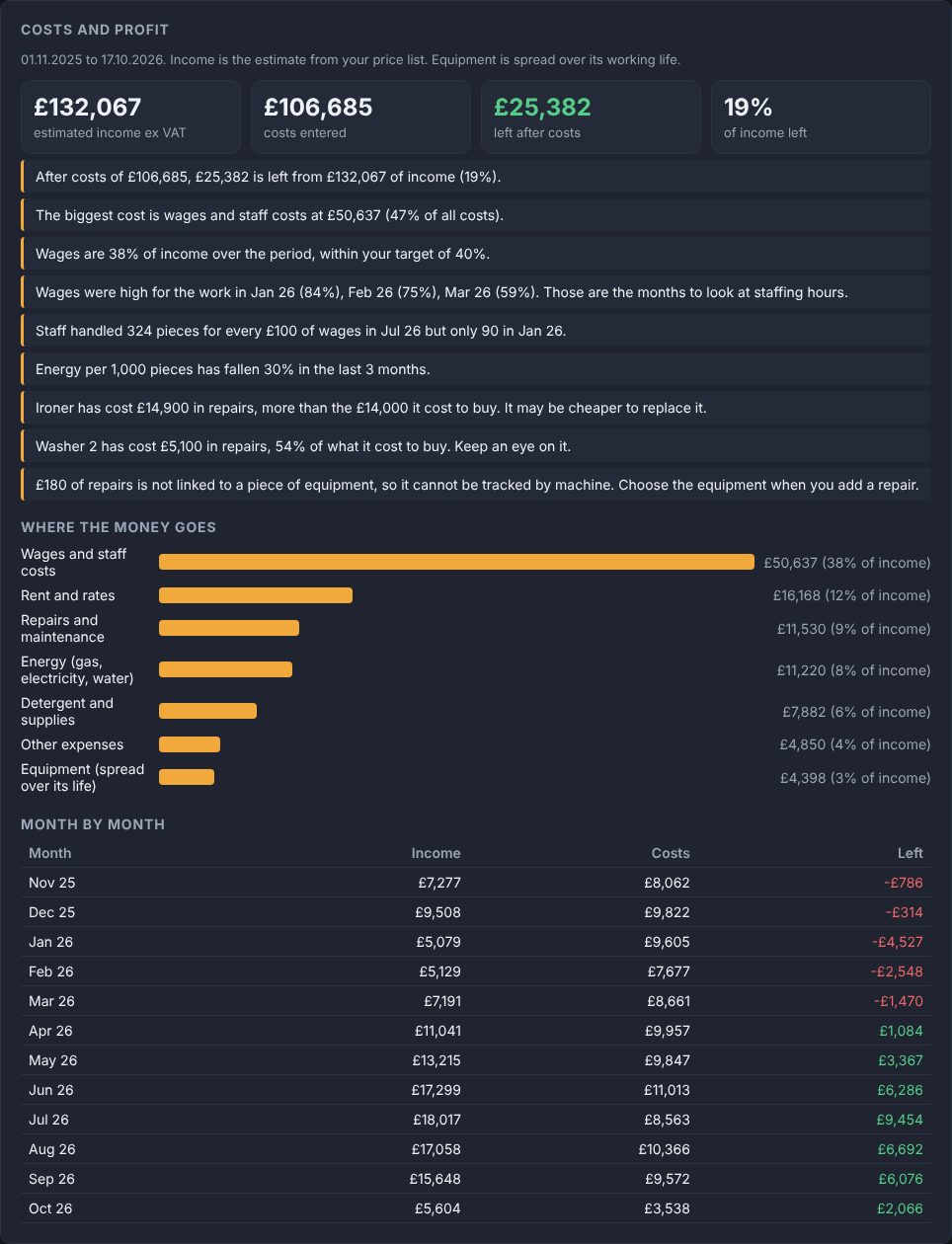Click the 'Where the money goes' heading
952x1244 pixels.
(x=119, y=527)
